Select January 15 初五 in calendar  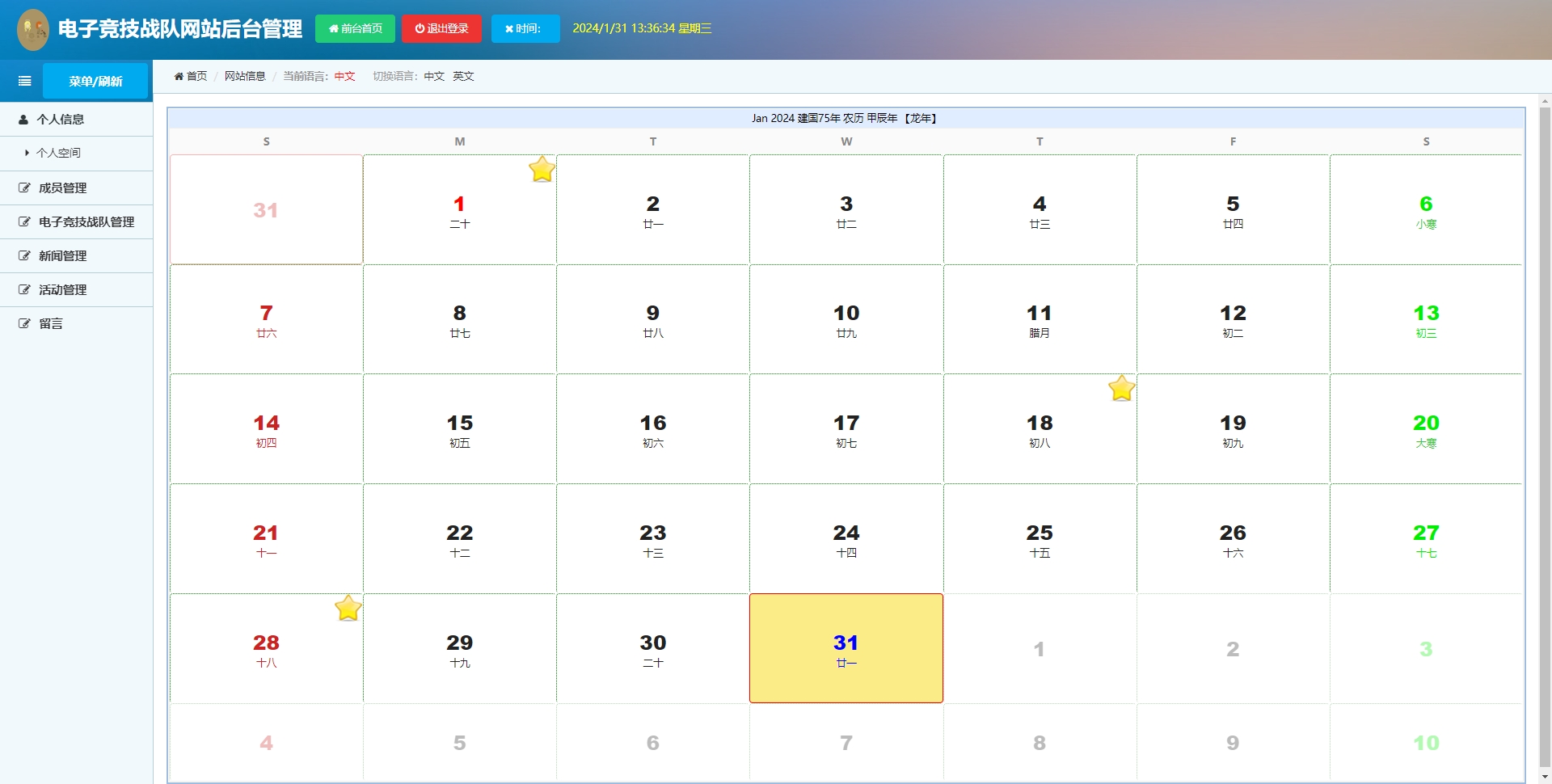459,428
